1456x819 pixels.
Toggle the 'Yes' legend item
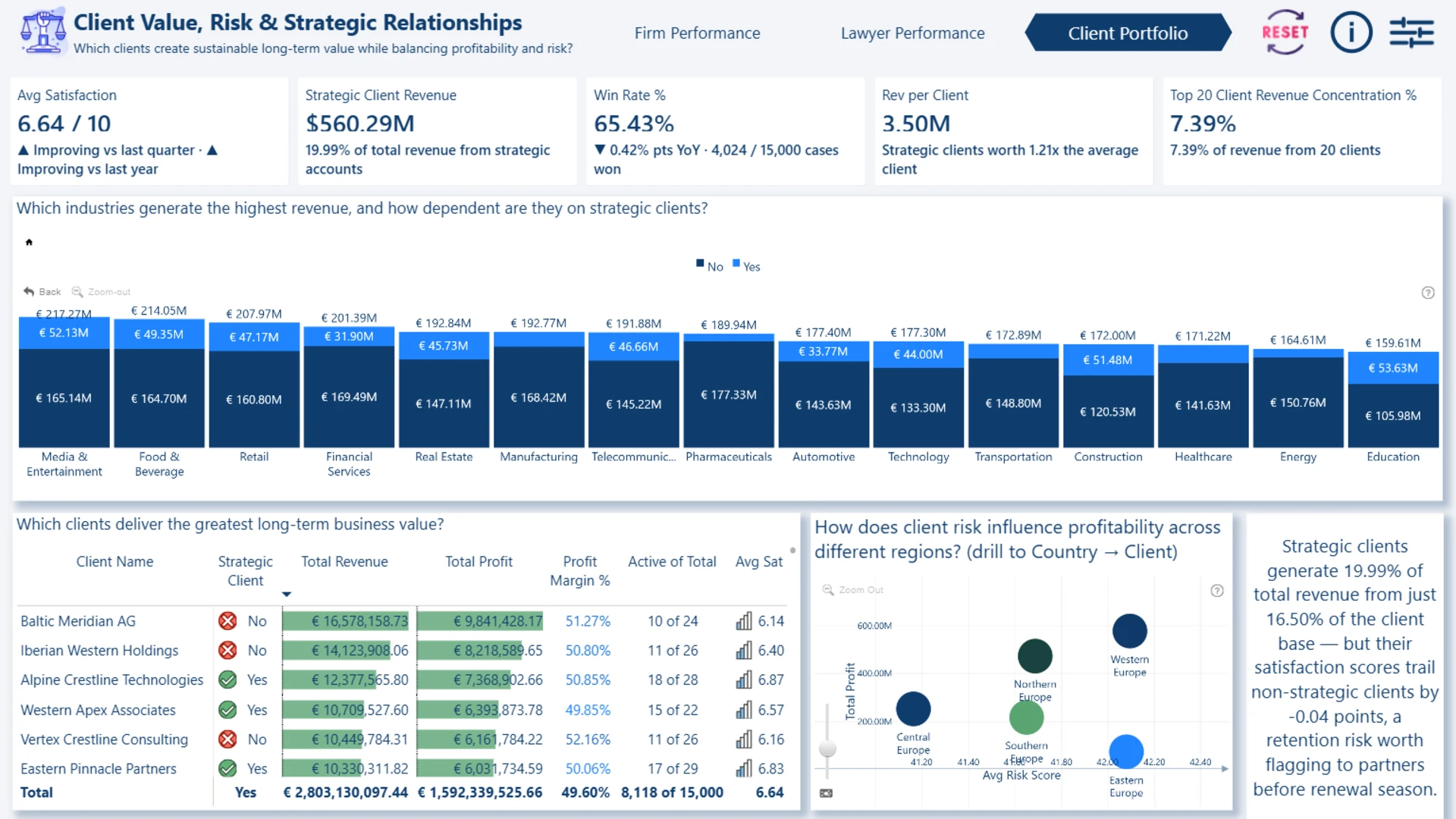pyautogui.click(x=746, y=266)
